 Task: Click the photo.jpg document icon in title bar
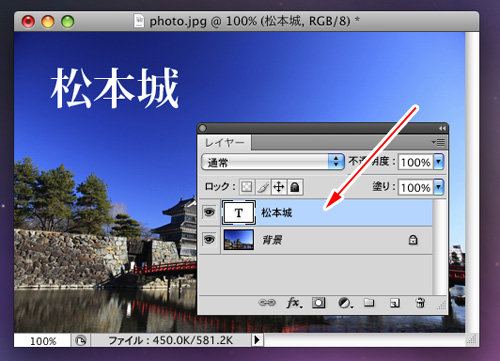pyautogui.click(x=139, y=21)
